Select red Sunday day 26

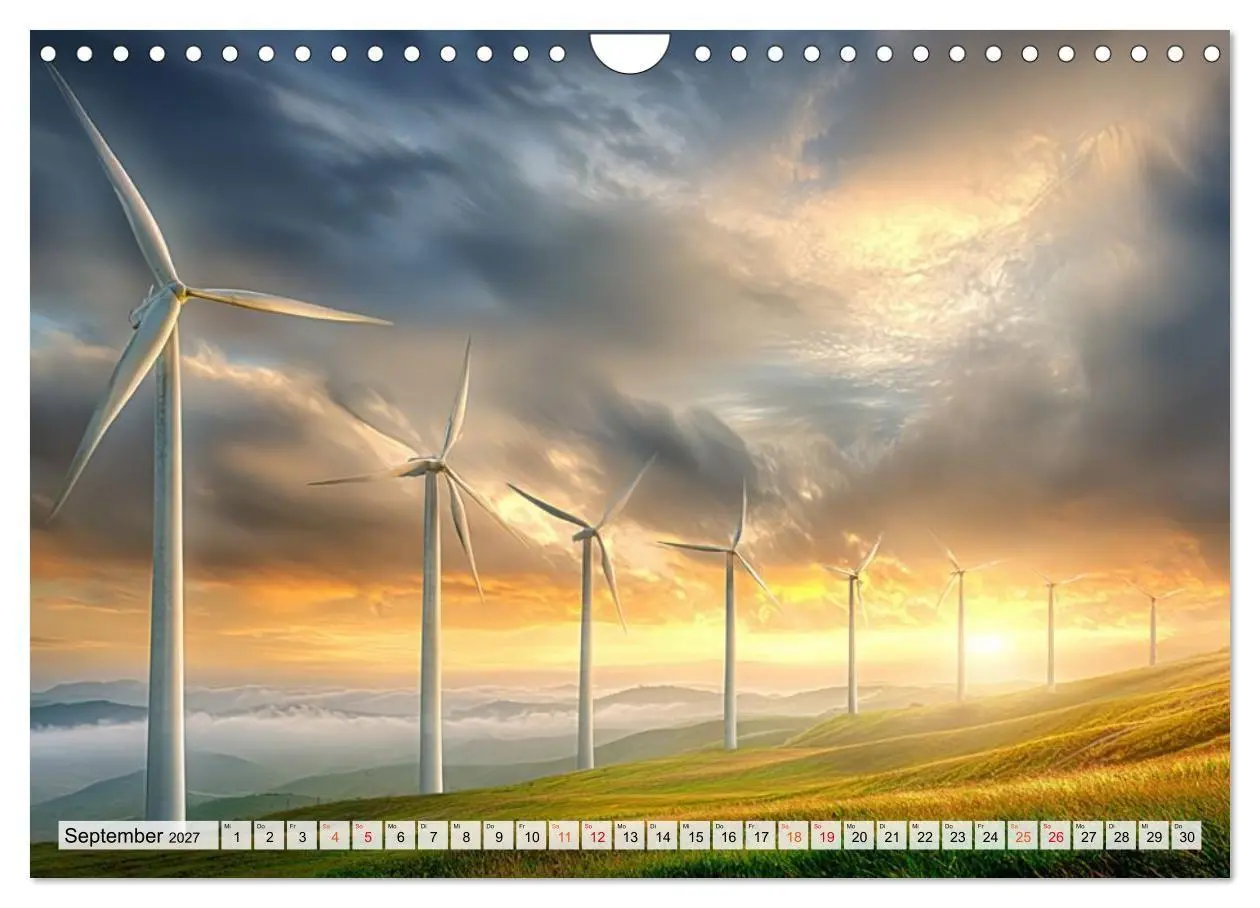1056,836
